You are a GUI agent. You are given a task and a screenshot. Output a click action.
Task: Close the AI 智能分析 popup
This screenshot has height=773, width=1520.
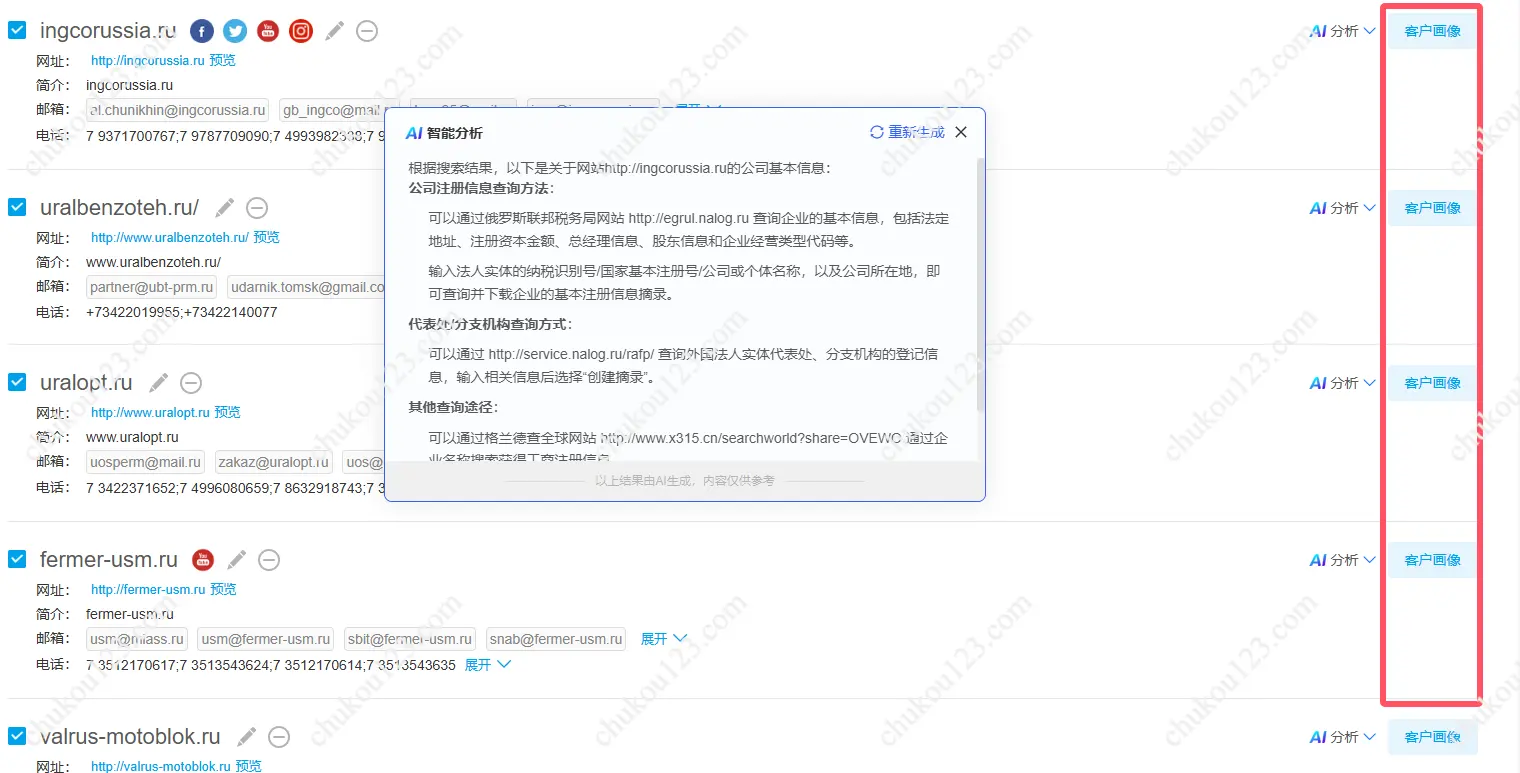click(x=961, y=132)
